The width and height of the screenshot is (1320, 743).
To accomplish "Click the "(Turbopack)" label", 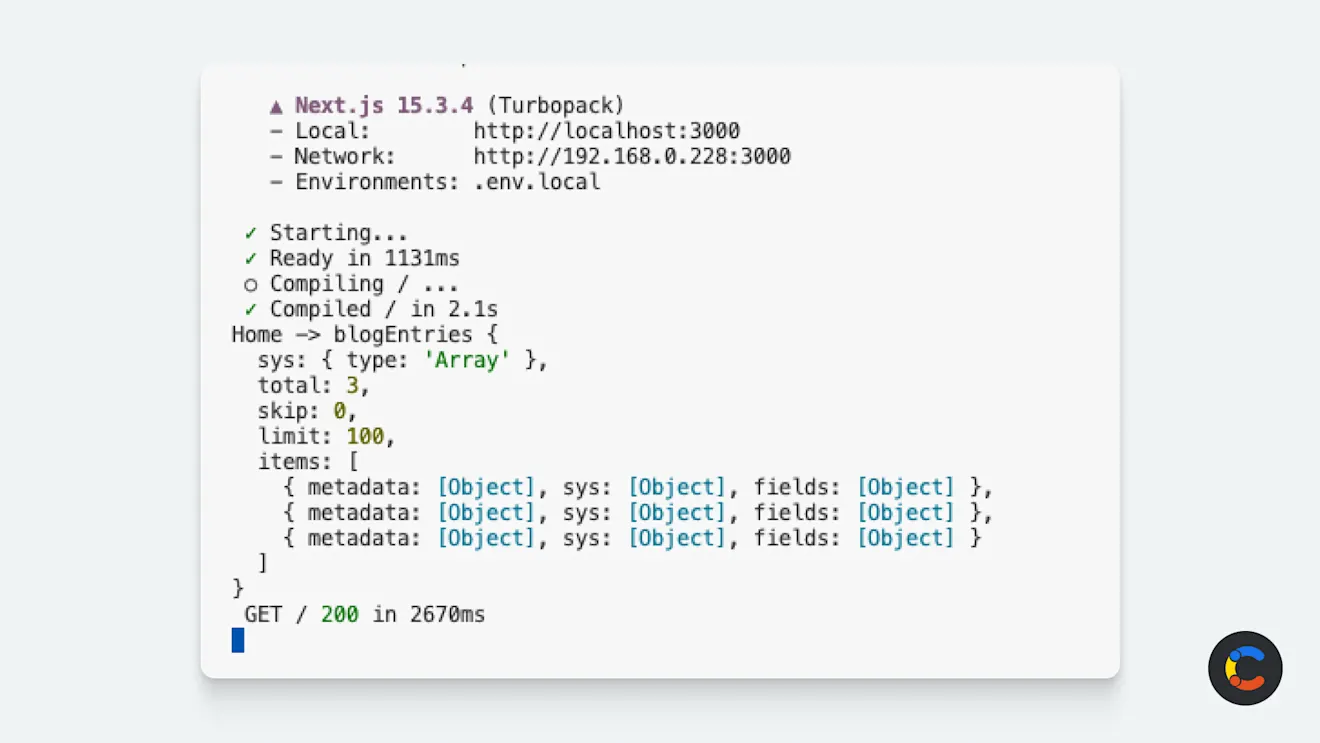I will point(555,105).
